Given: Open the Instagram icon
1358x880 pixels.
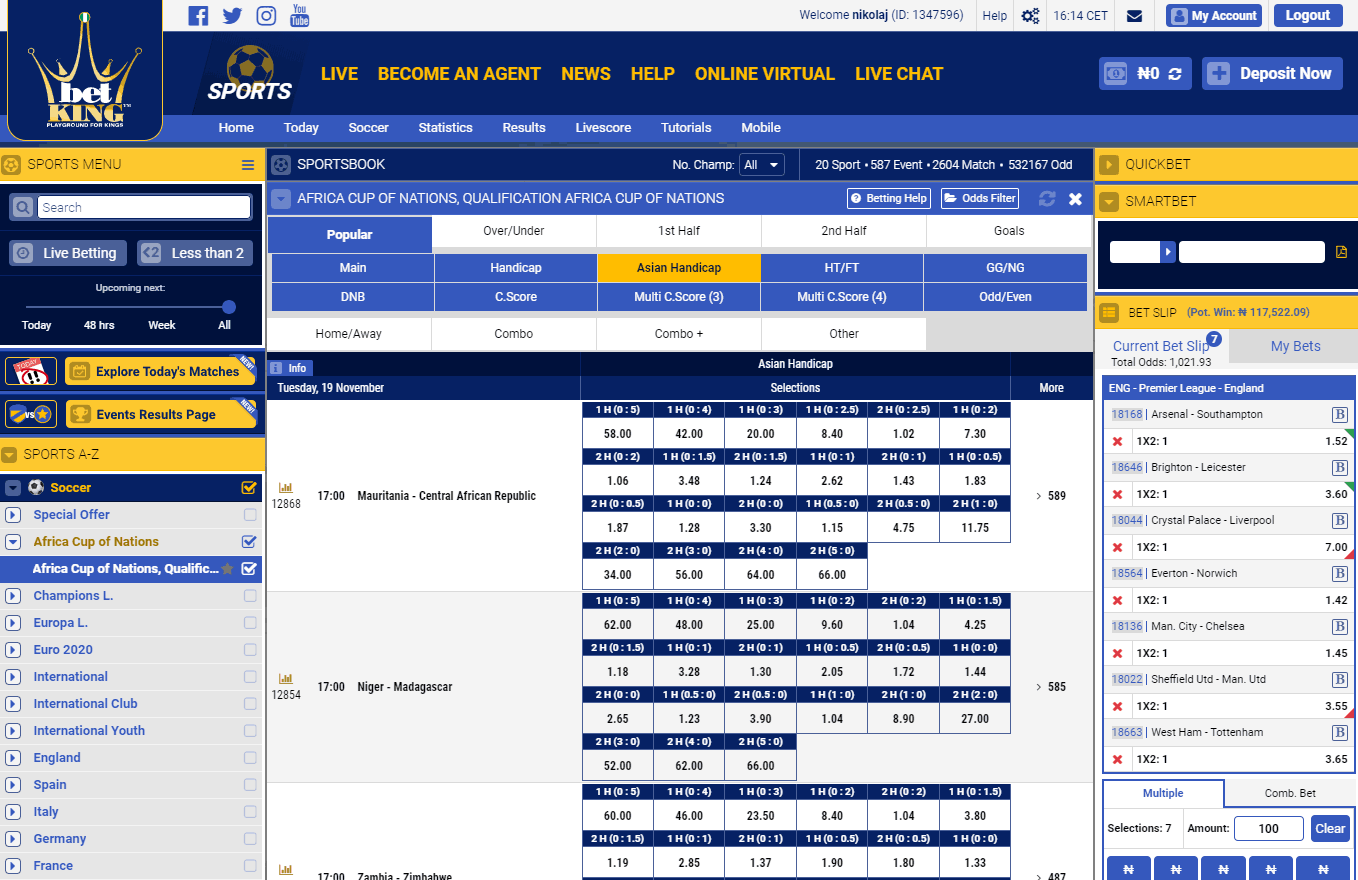Looking at the screenshot, I should (x=266, y=15).
